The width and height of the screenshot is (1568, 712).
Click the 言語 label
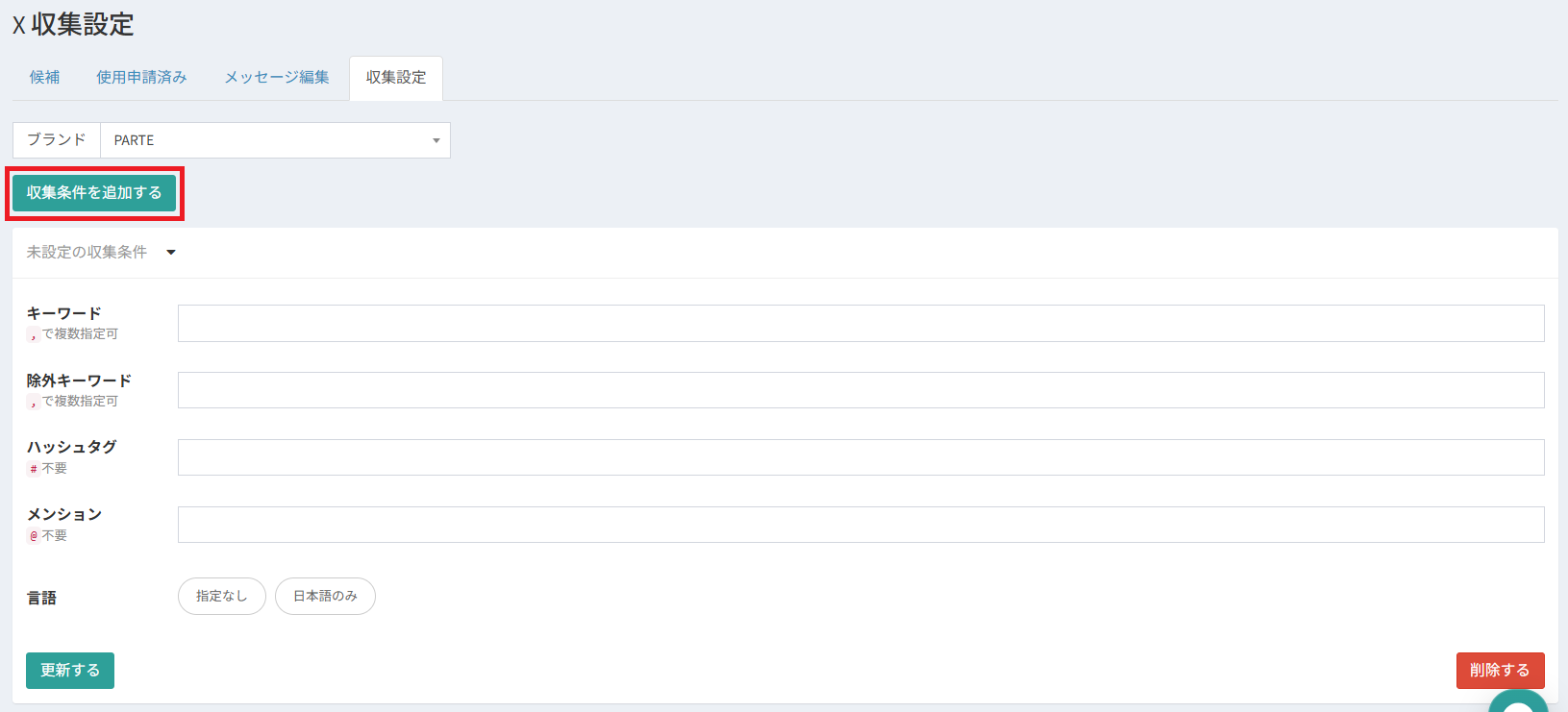(41, 598)
